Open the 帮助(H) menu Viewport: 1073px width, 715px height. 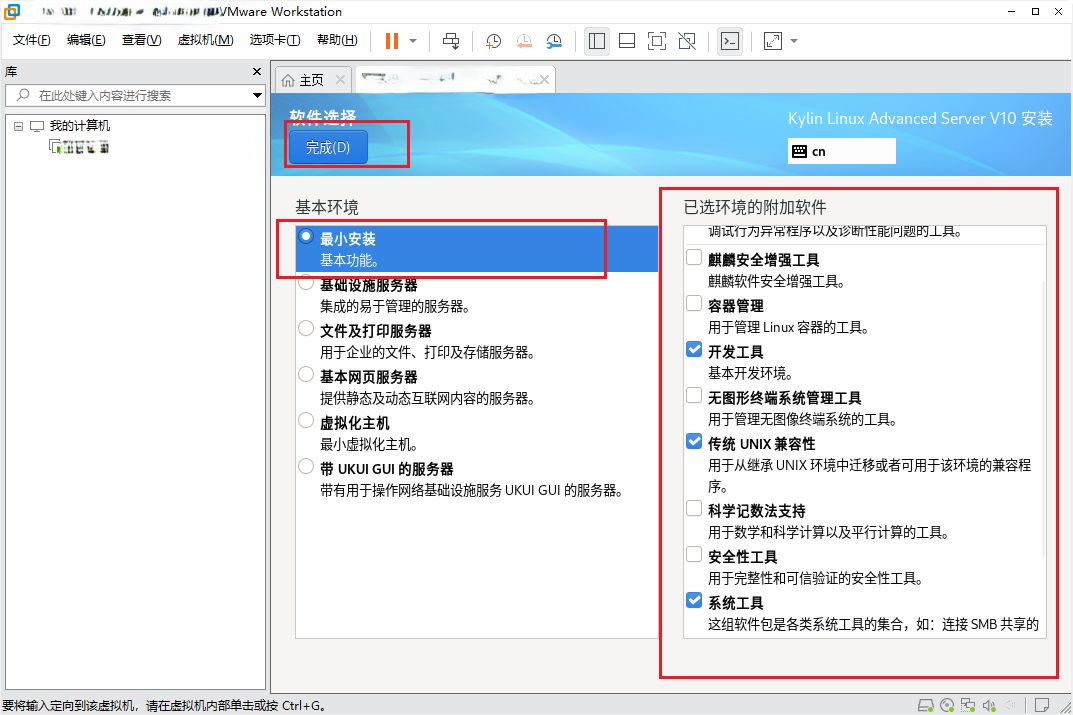click(x=337, y=40)
